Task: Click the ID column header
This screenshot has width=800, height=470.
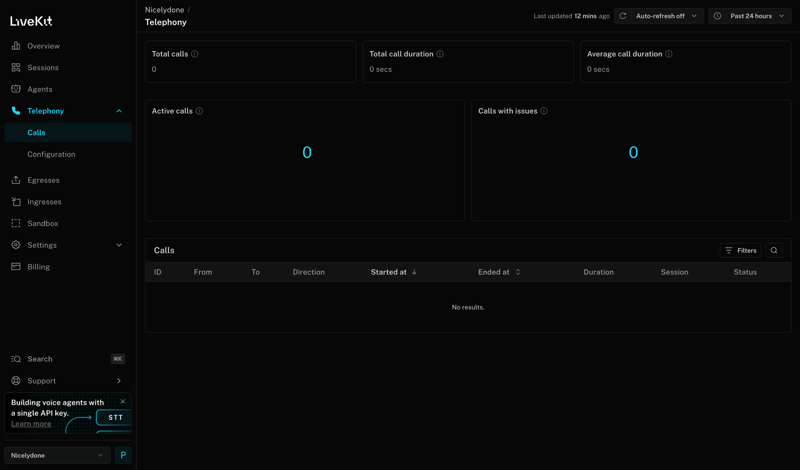Action: tap(158, 273)
